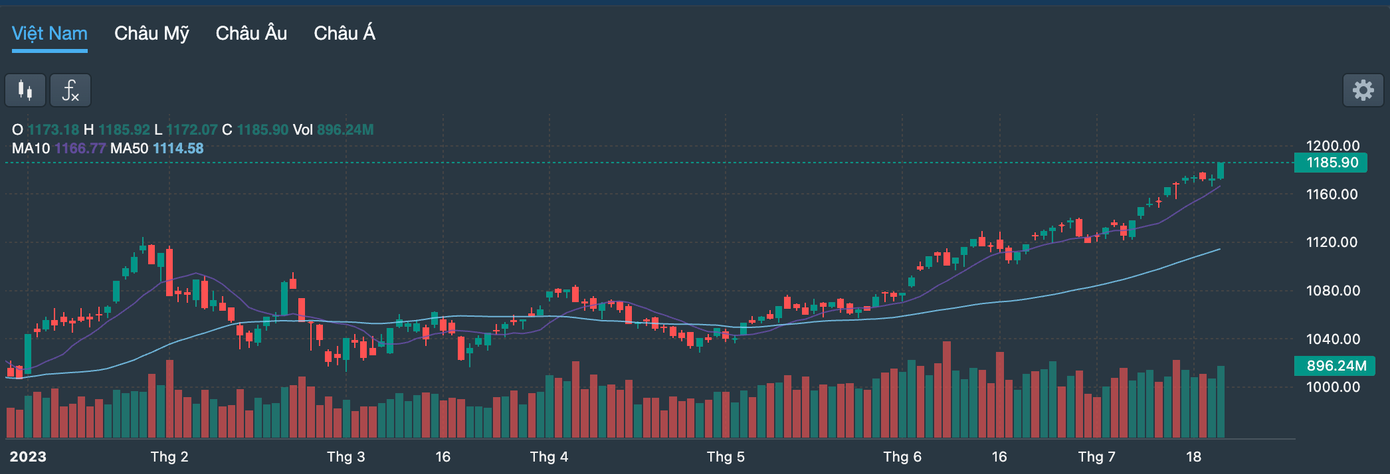Select the Châu Mỹ tab

click(x=151, y=33)
